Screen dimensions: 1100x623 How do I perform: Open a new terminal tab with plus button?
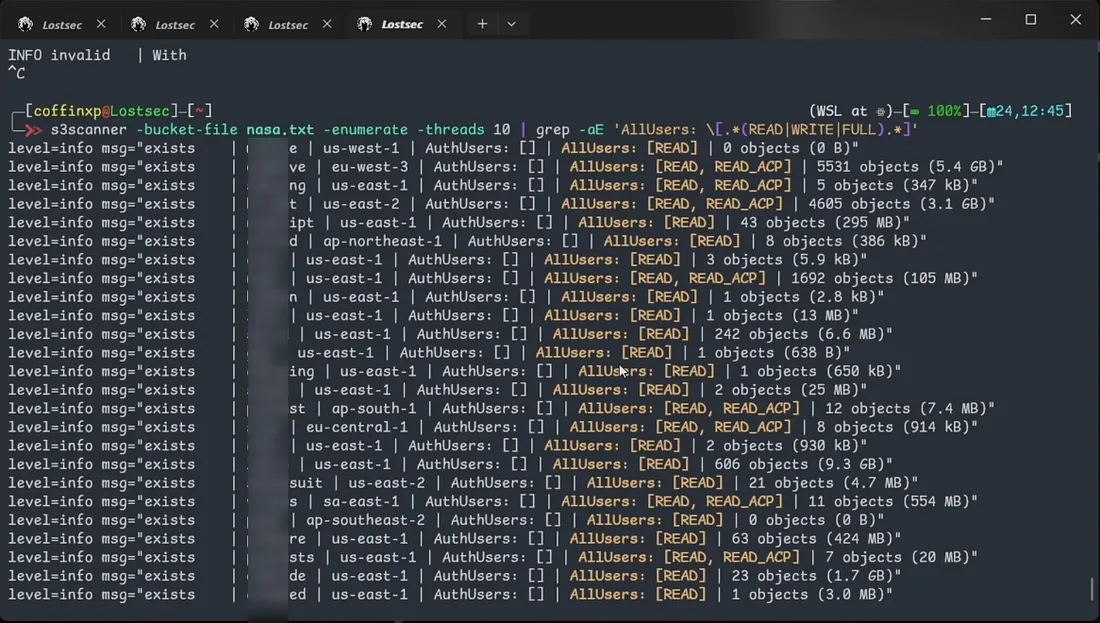(482, 24)
